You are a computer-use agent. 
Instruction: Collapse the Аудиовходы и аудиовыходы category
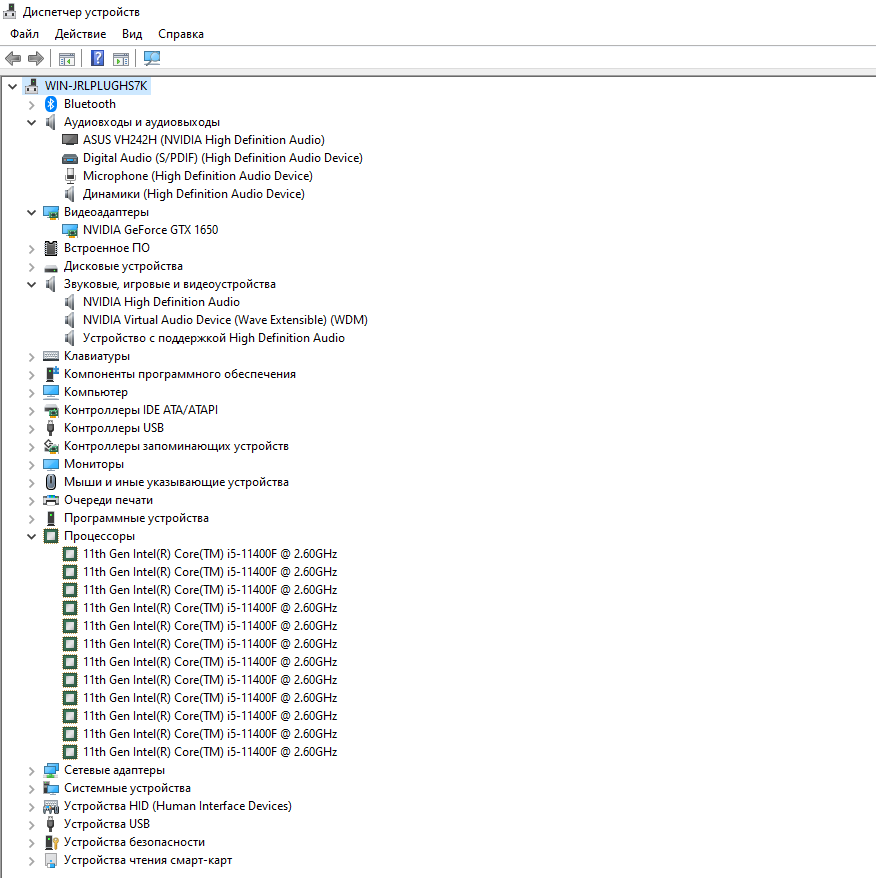(31, 122)
